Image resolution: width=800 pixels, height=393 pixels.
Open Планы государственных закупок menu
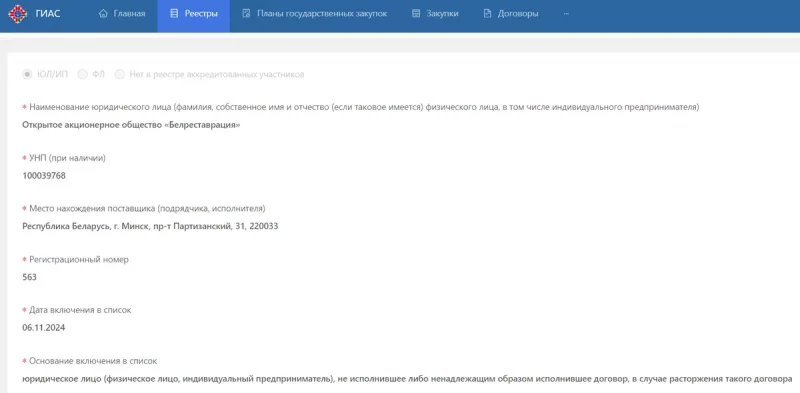tap(315, 14)
